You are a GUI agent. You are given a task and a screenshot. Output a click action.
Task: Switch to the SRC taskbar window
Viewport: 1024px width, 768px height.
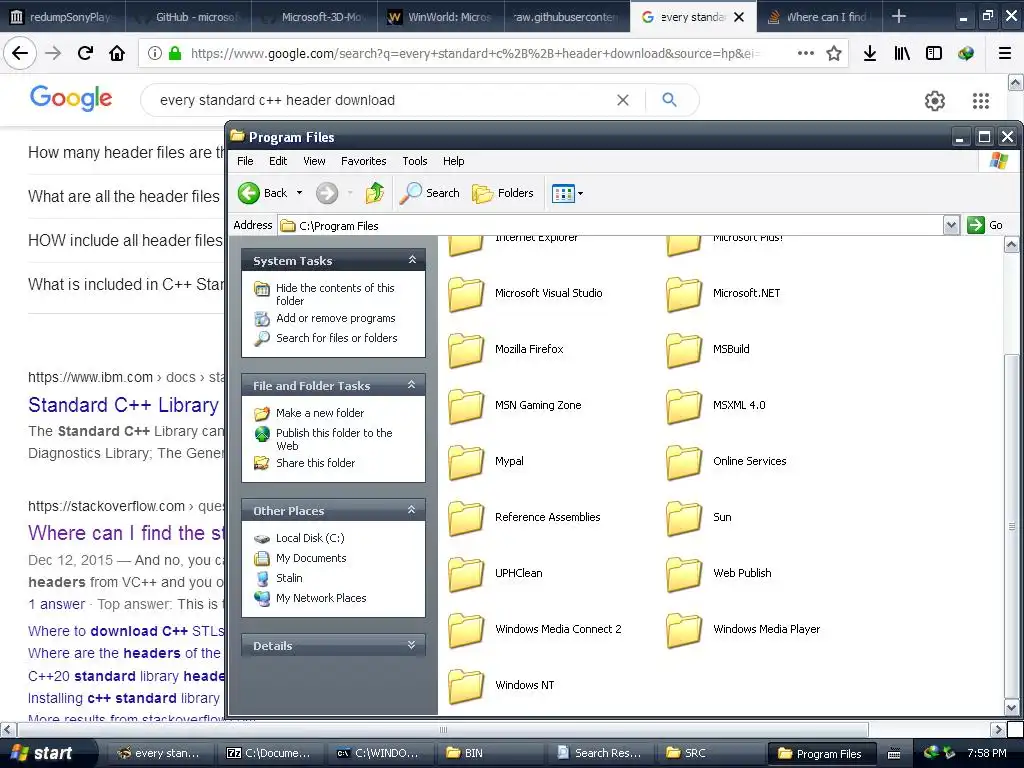pyautogui.click(x=707, y=753)
